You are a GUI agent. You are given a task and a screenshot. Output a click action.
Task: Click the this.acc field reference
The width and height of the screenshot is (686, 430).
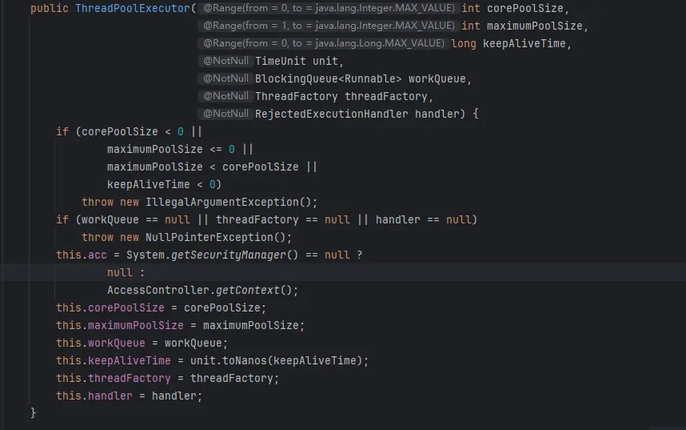(x=81, y=255)
